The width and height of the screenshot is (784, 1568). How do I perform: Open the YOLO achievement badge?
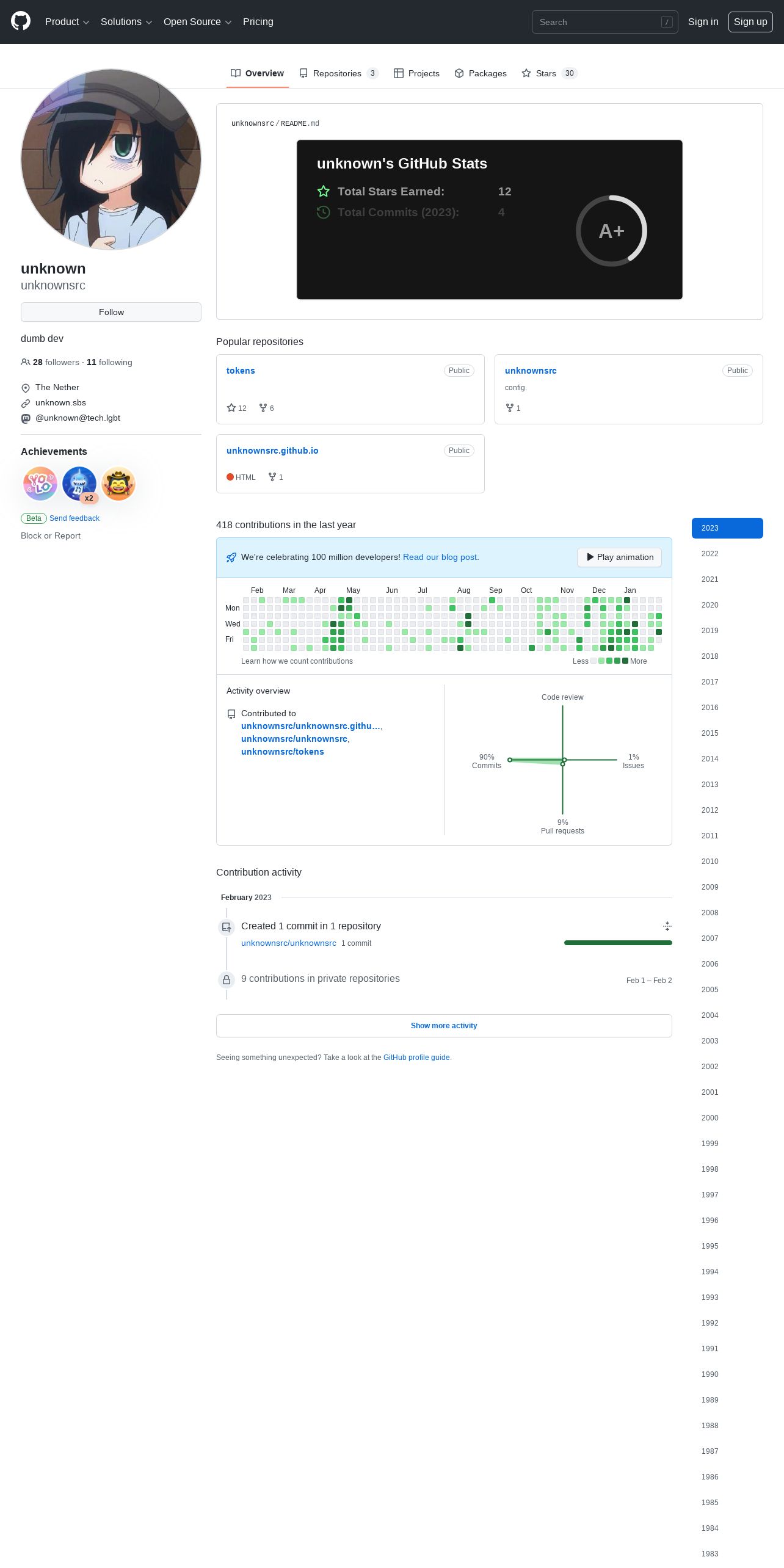[40, 484]
